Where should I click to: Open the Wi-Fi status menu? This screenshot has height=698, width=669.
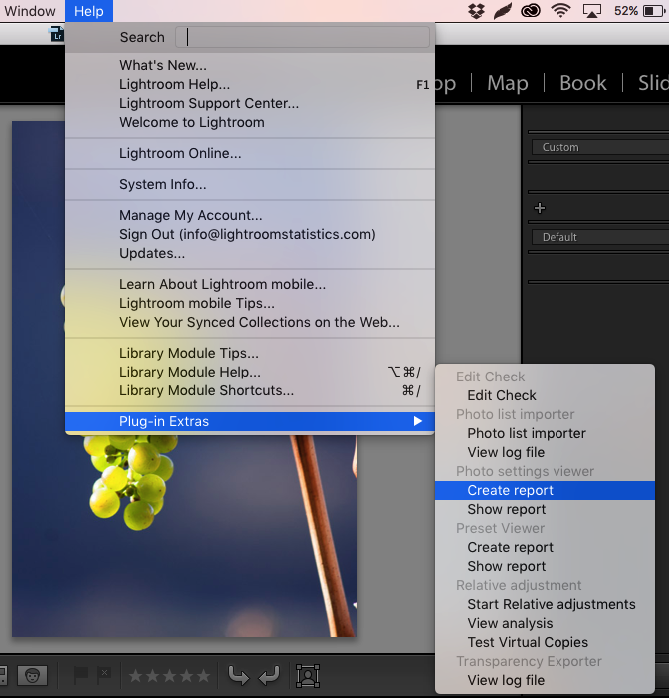(x=561, y=11)
